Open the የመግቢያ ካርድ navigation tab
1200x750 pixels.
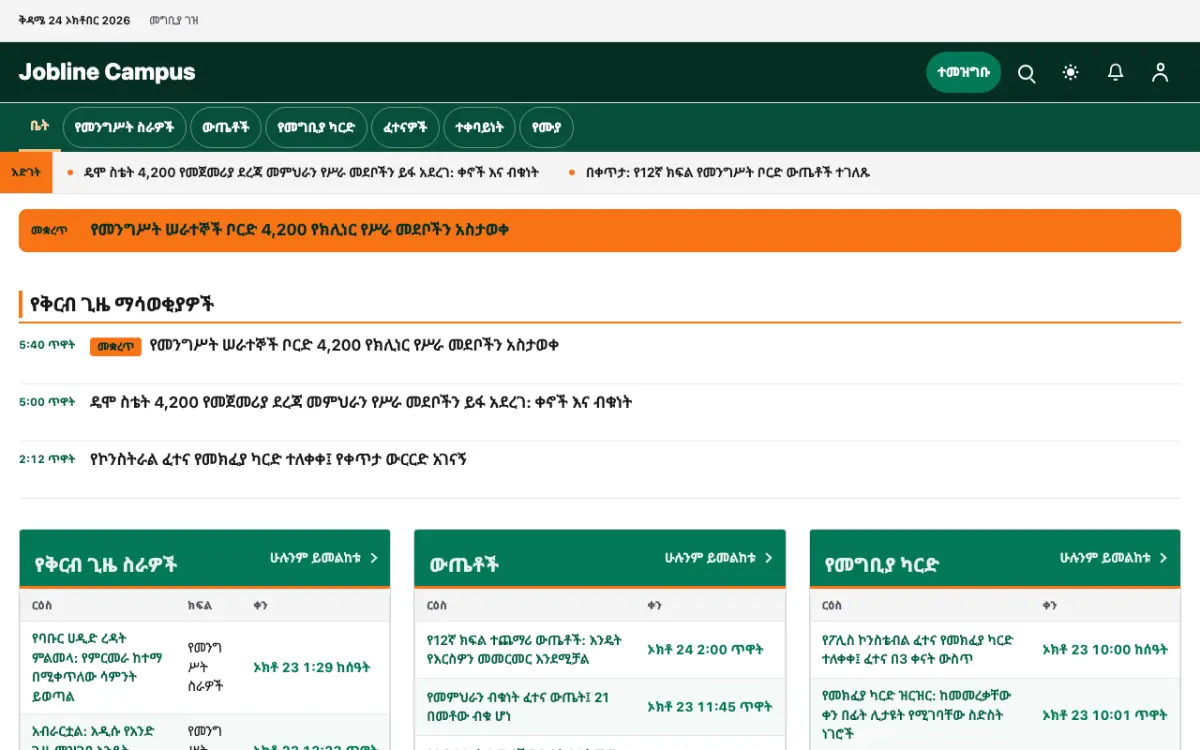point(316,127)
